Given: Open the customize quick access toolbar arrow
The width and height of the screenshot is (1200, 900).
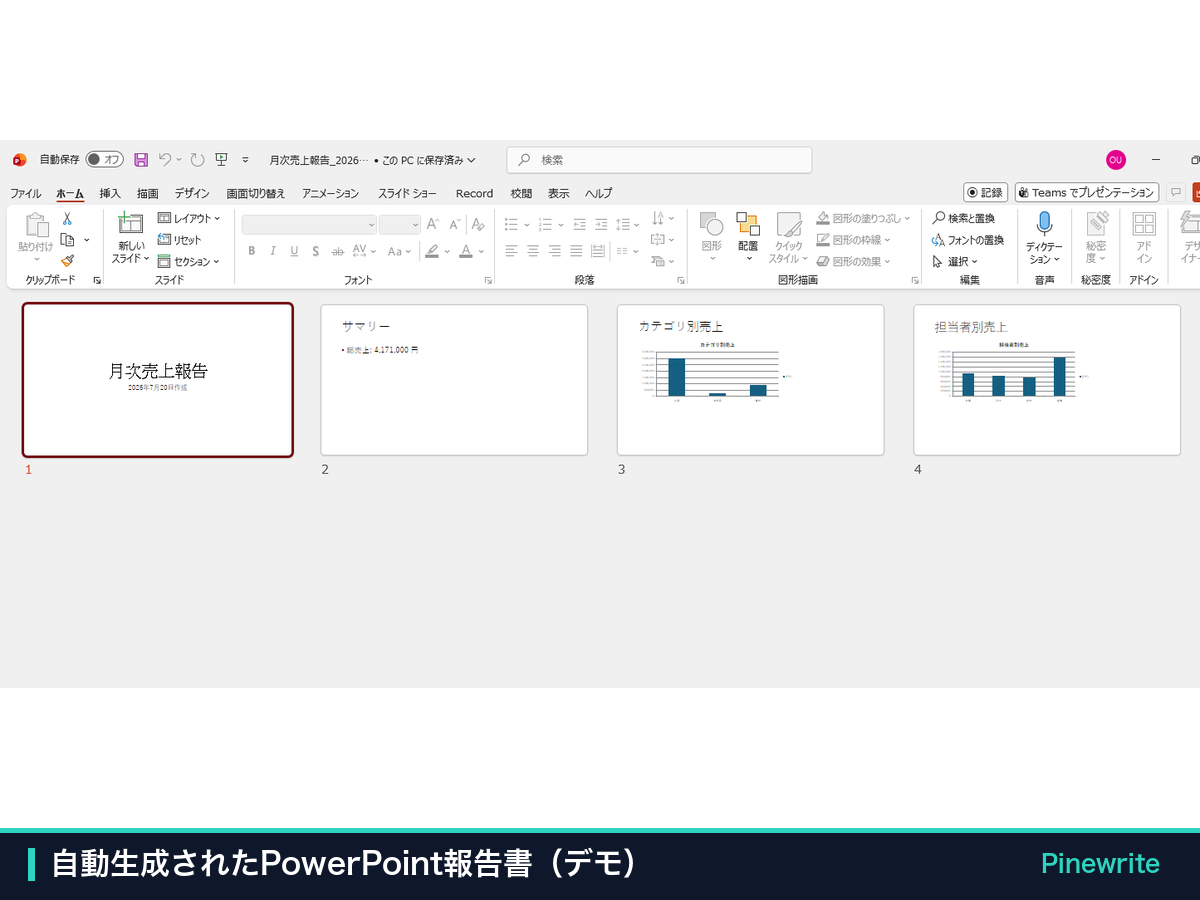Looking at the screenshot, I should tap(245, 160).
